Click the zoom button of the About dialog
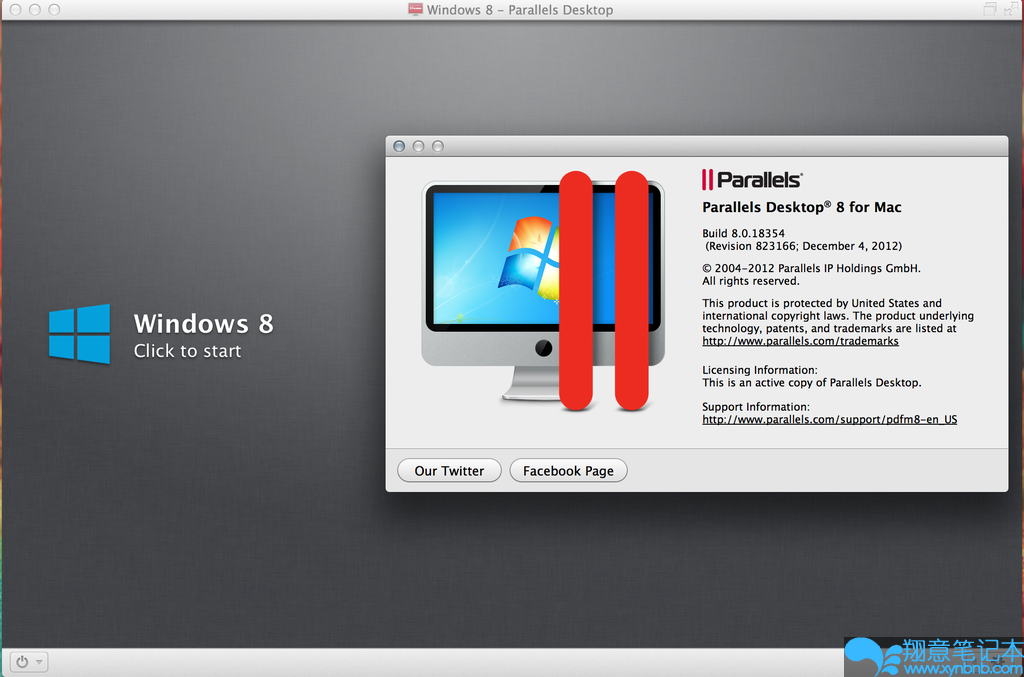Viewport: 1024px width, 677px height. tap(438, 146)
